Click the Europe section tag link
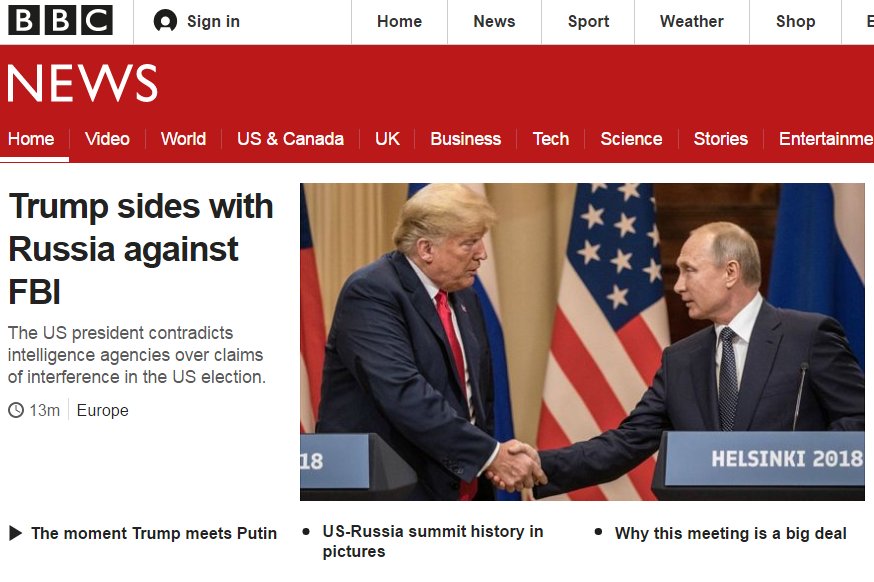The image size is (874, 582). [x=103, y=410]
